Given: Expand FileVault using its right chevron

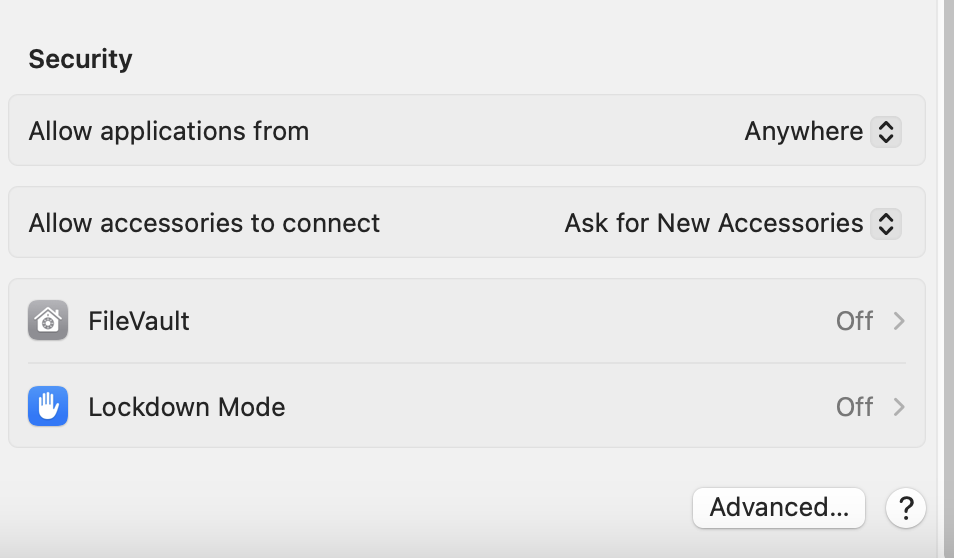Looking at the screenshot, I should pyautogui.click(x=899, y=321).
